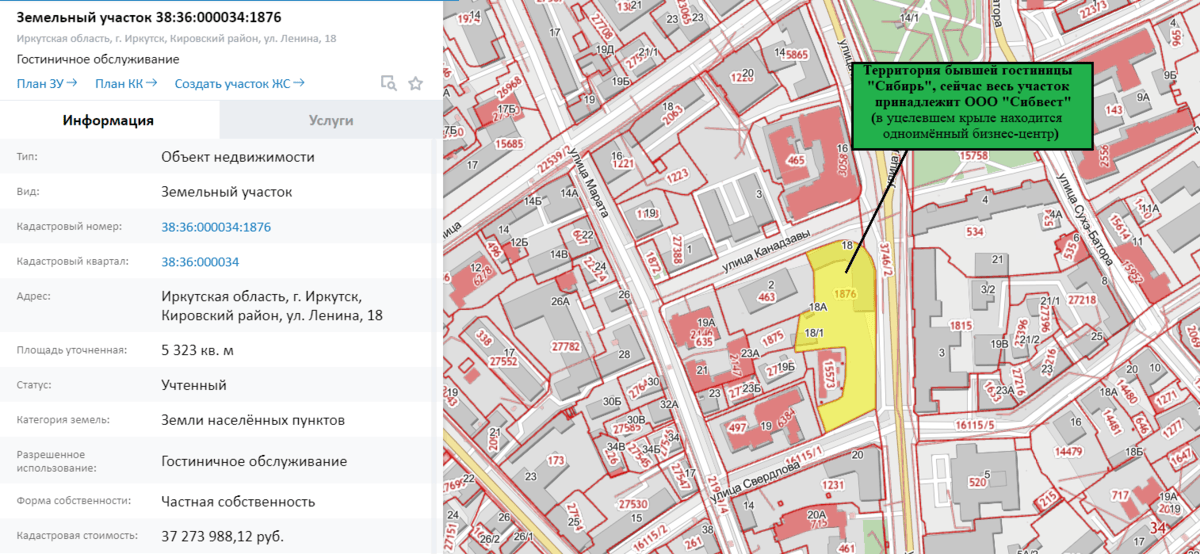
Task: Click 'Частная собственность' ownership value
Action: tap(238, 502)
